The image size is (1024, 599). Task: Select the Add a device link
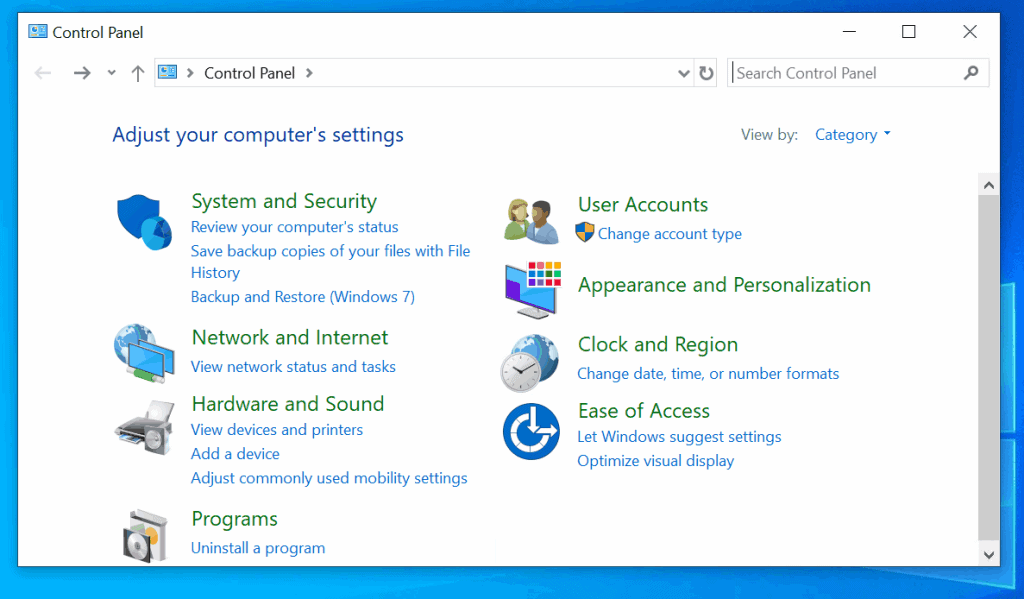[x=235, y=454]
